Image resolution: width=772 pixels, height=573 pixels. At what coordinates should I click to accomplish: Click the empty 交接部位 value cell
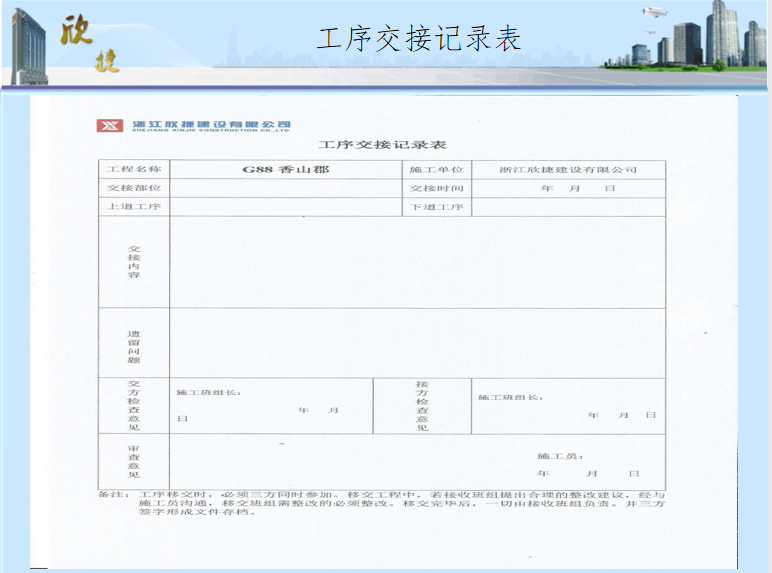[285, 188]
